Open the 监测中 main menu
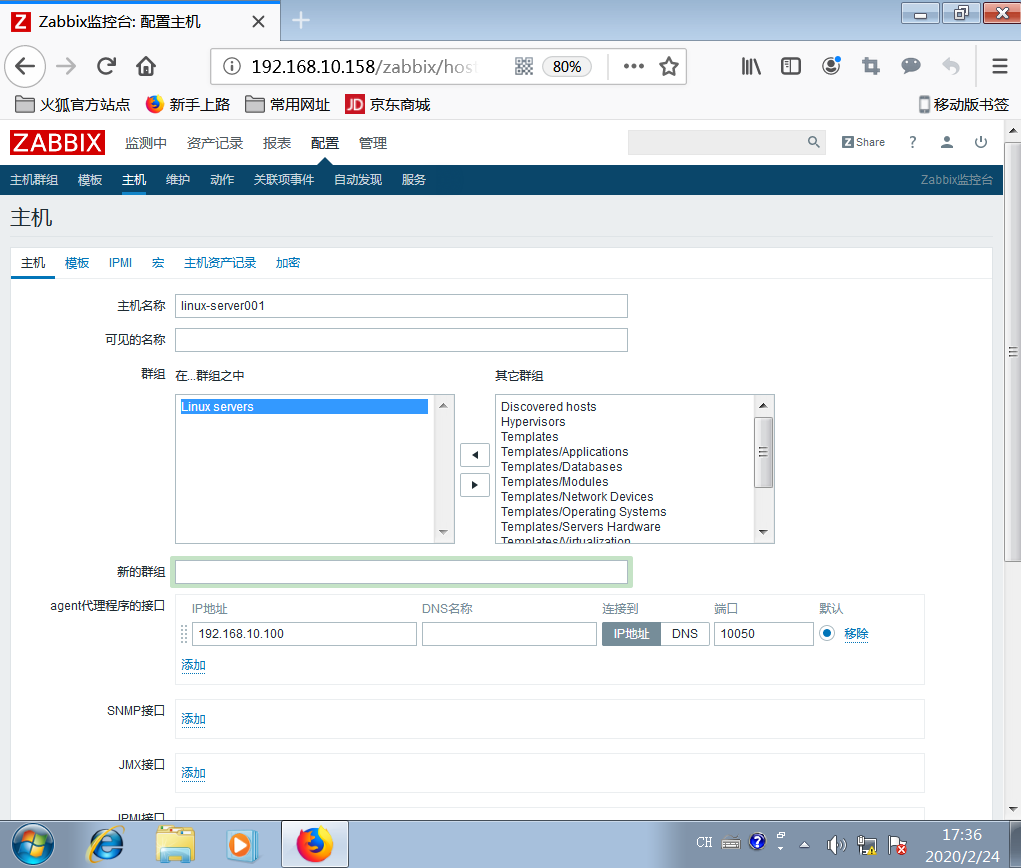The width and height of the screenshot is (1021, 868). tap(146, 143)
